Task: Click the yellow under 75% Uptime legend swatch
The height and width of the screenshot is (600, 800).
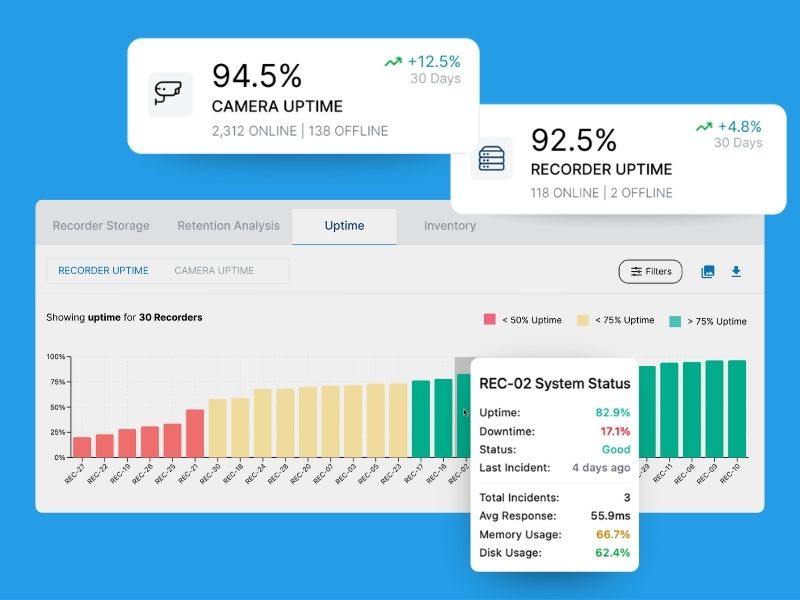Action: (583, 320)
